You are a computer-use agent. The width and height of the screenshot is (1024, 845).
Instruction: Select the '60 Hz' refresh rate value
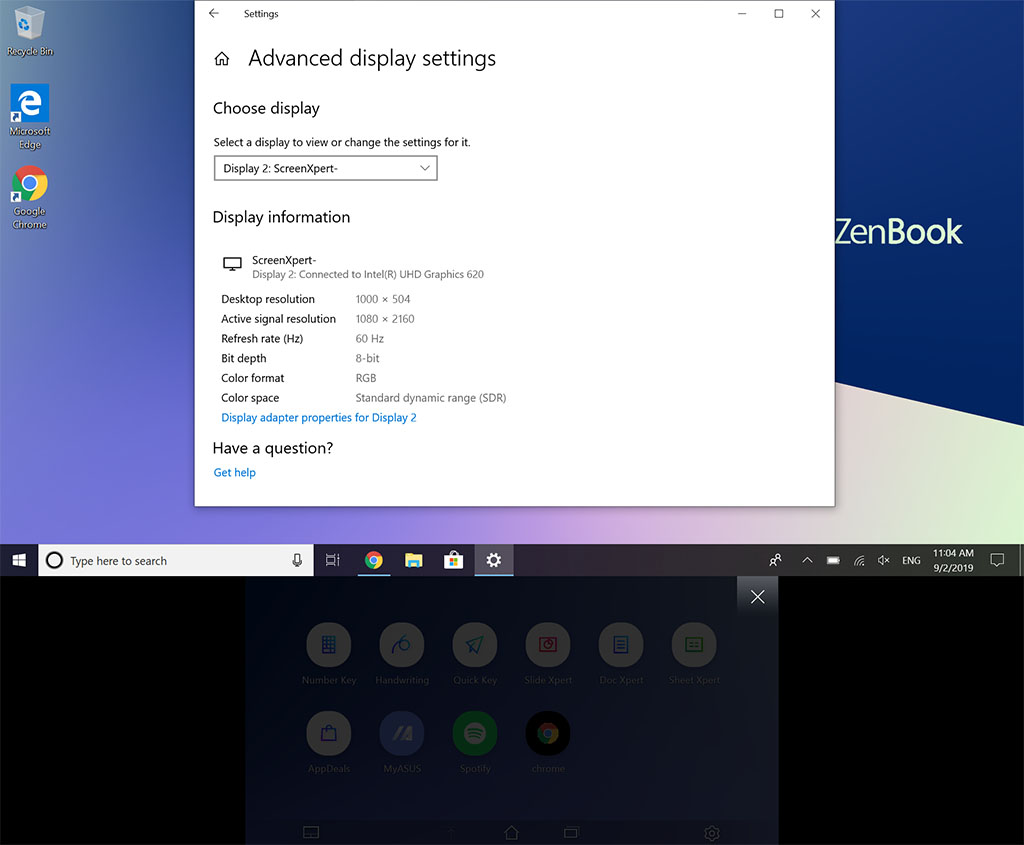[370, 338]
